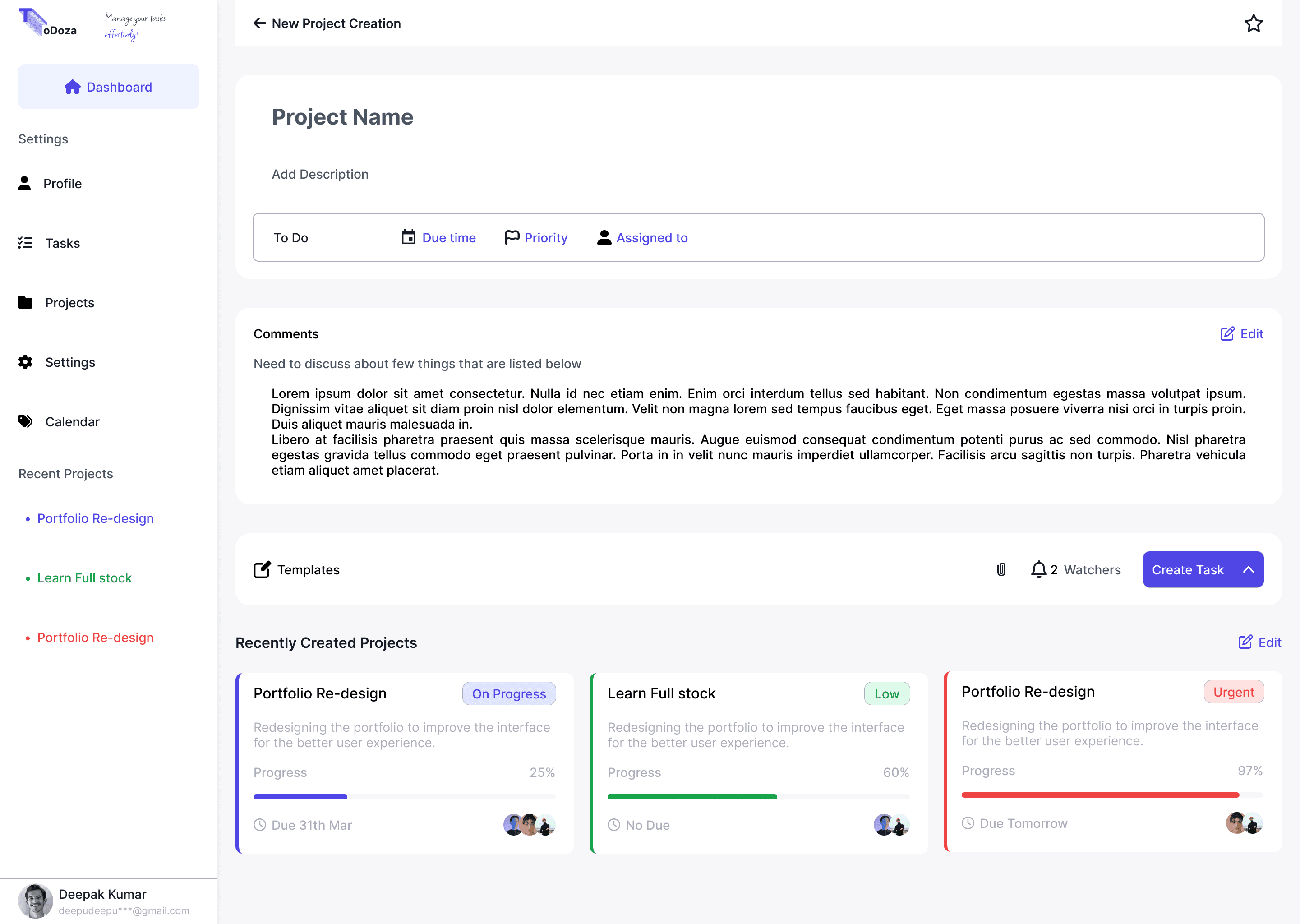This screenshot has height=924, width=1300.
Task: Click the clock icon beside Due Tomorrow
Action: coord(968,823)
